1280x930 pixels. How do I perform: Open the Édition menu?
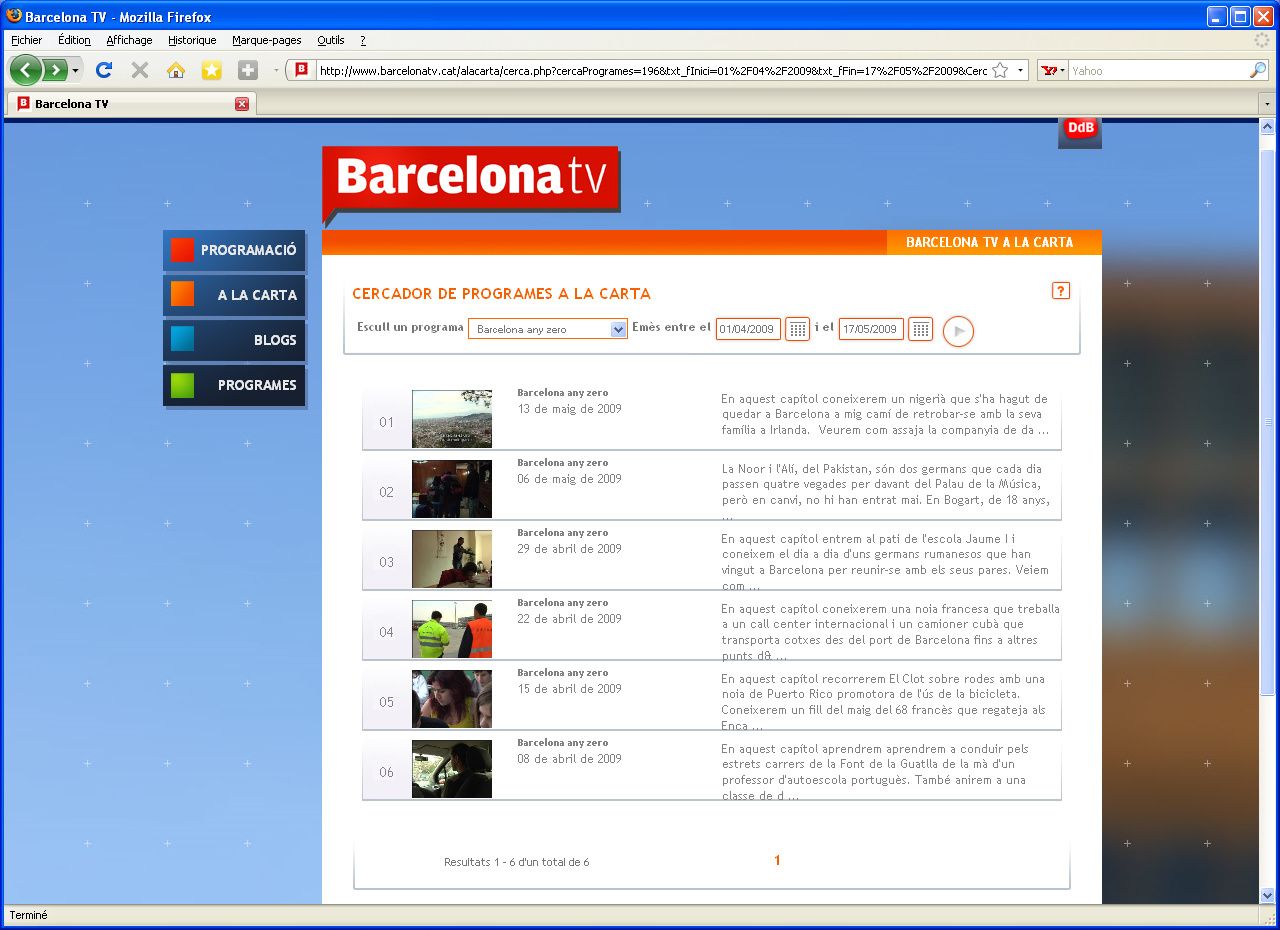click(x=74, y=40)
